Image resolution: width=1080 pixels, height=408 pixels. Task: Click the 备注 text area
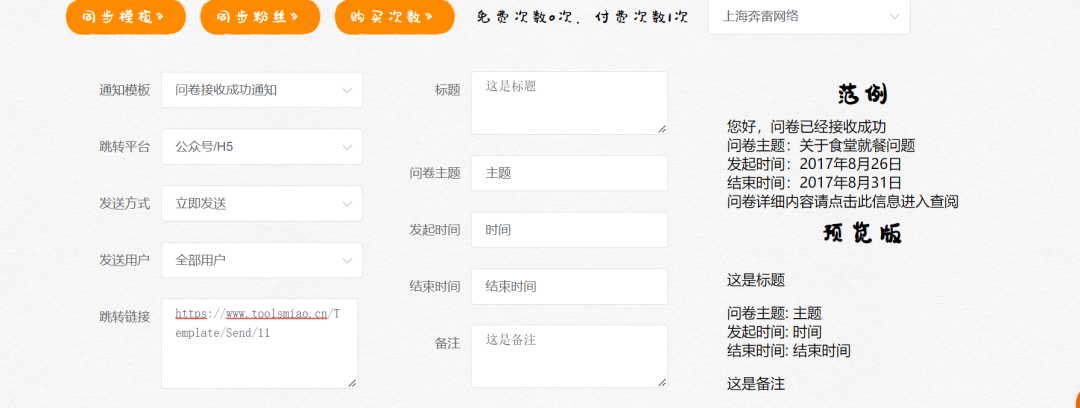pyautogui.click(x=570, y=356)
